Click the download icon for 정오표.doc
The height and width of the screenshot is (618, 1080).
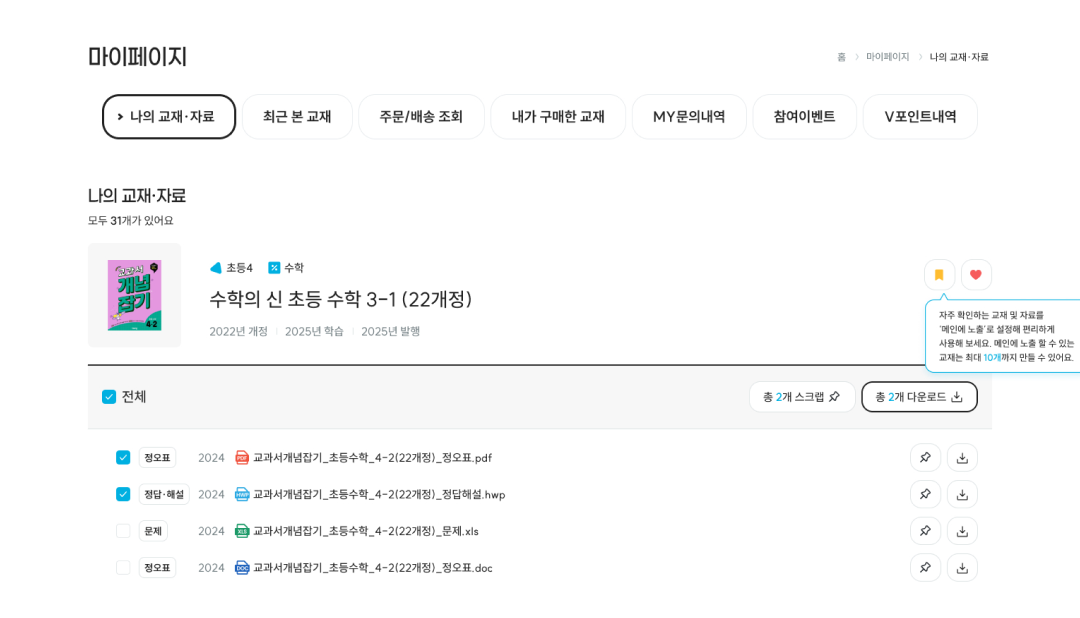[962, 567]
